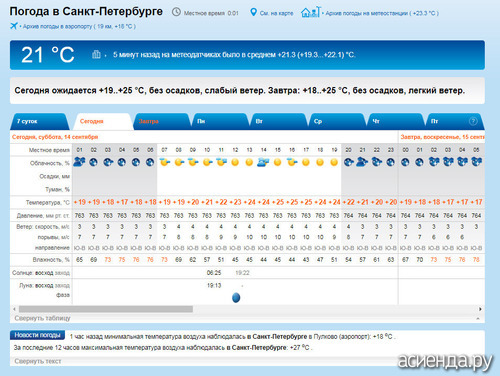
Task: Click the weather station house icon
Action: tap(310, 12)
